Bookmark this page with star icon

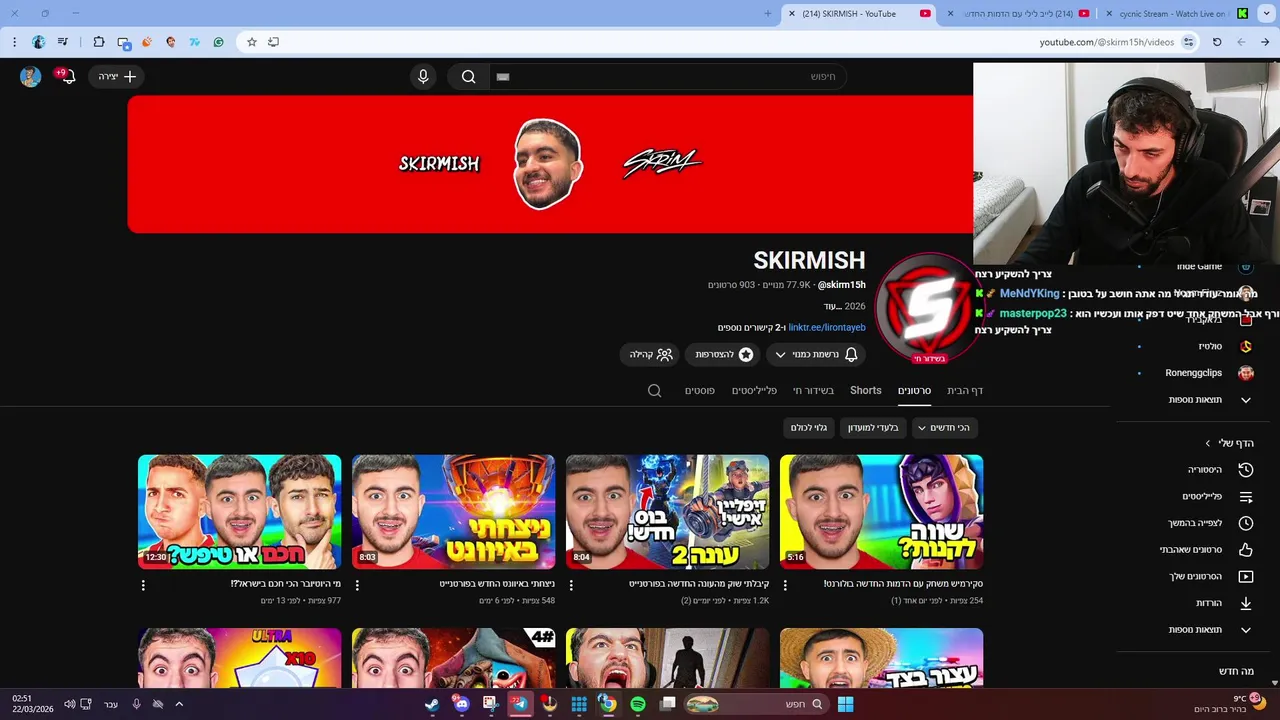pos(252,42)
